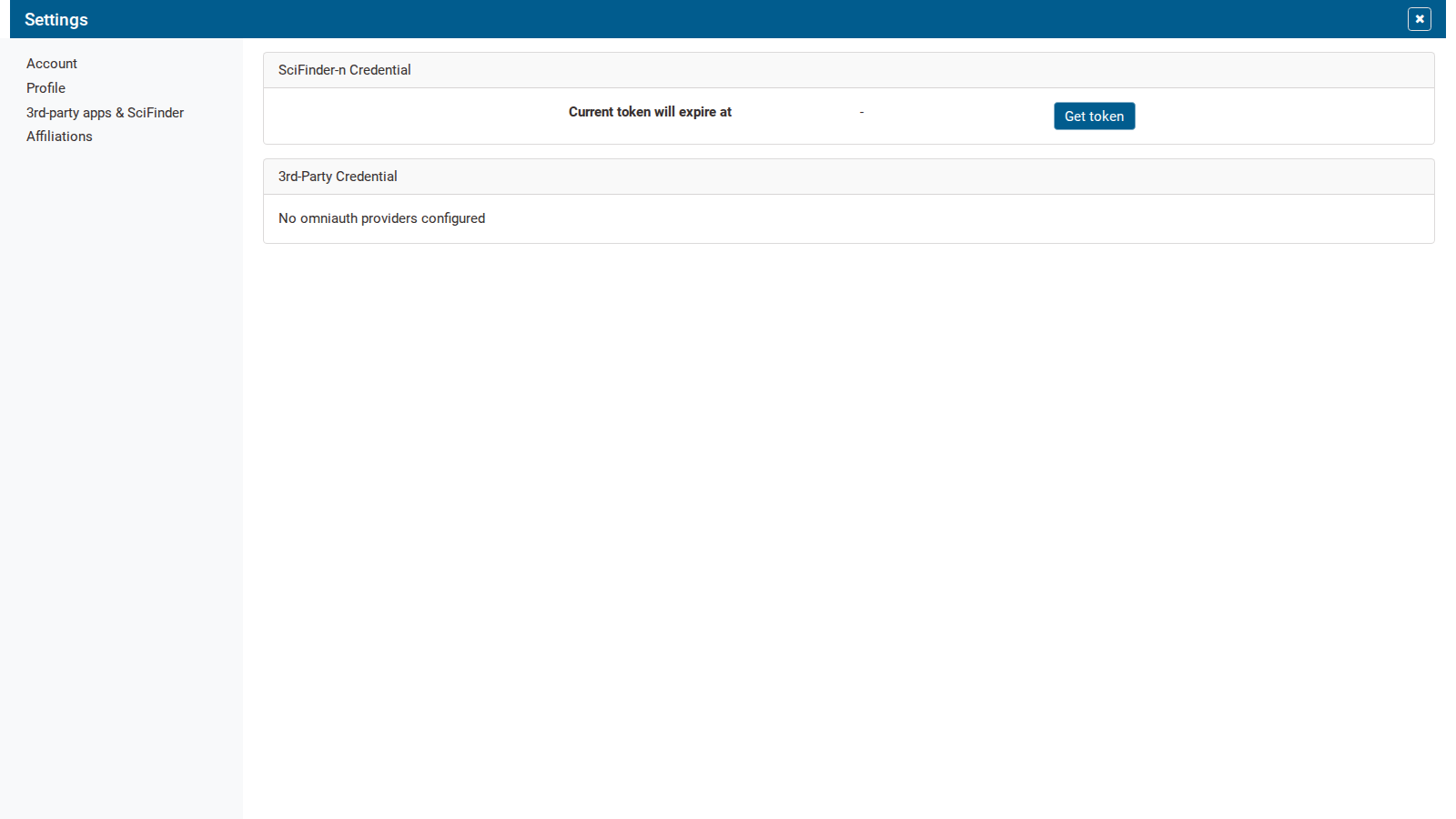Close the Settings dialog with the X icon

coord(1419,19)
